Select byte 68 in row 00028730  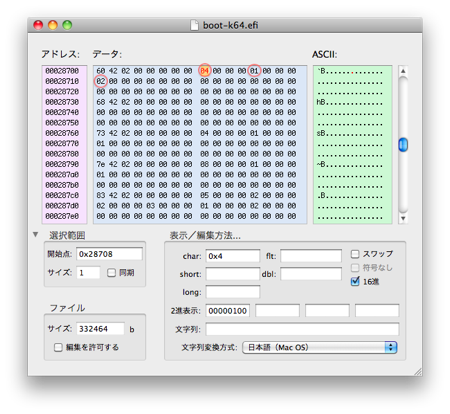101,102
